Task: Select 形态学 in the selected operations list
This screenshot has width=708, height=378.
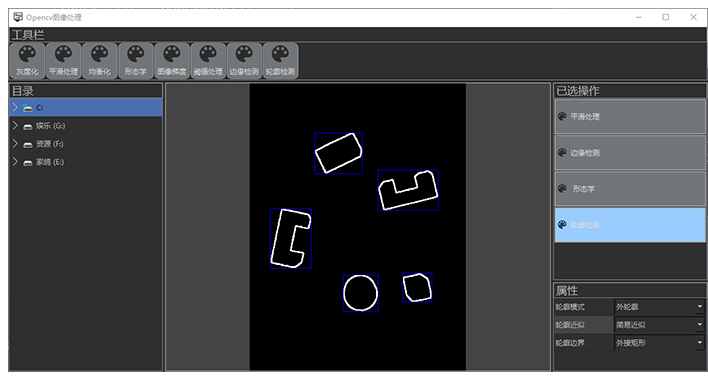Action: (x=630, y=189)
